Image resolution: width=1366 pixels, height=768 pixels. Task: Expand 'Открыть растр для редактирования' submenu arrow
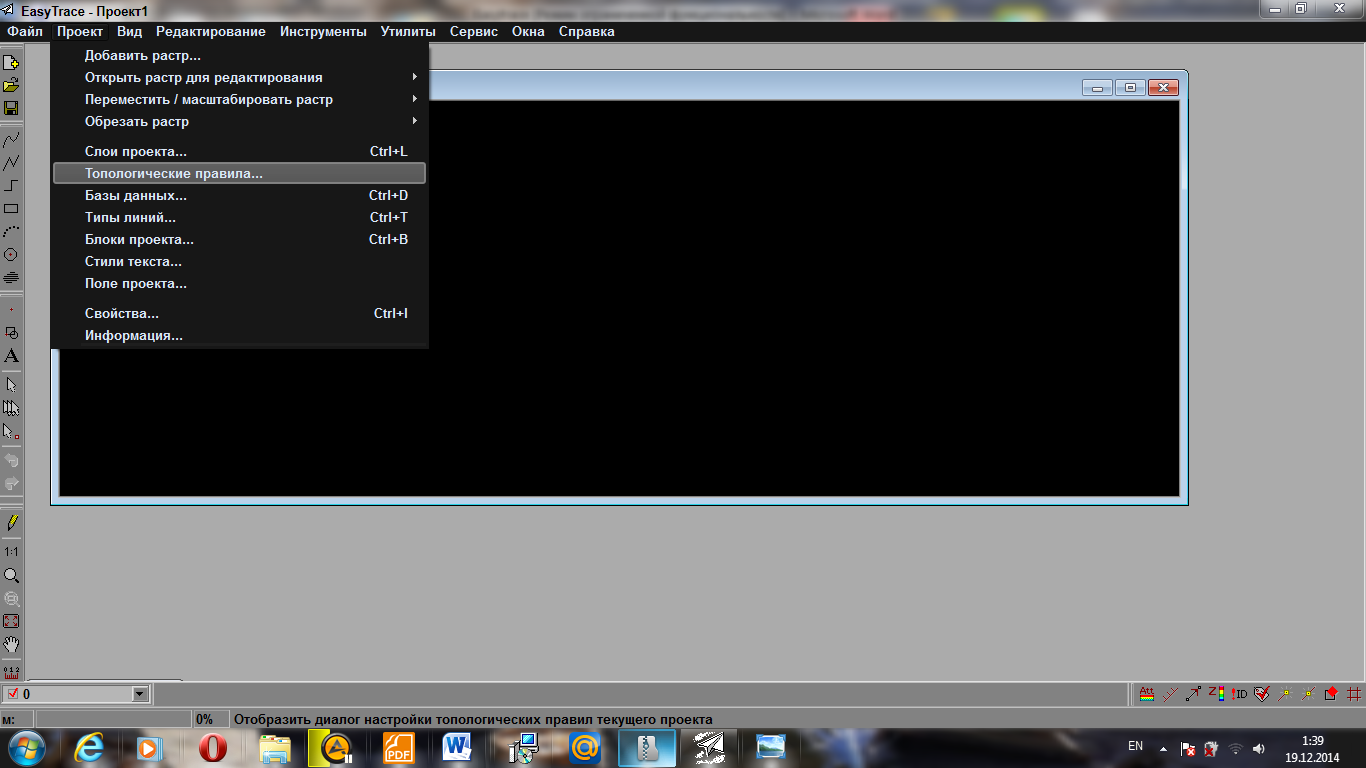(414, 77)
